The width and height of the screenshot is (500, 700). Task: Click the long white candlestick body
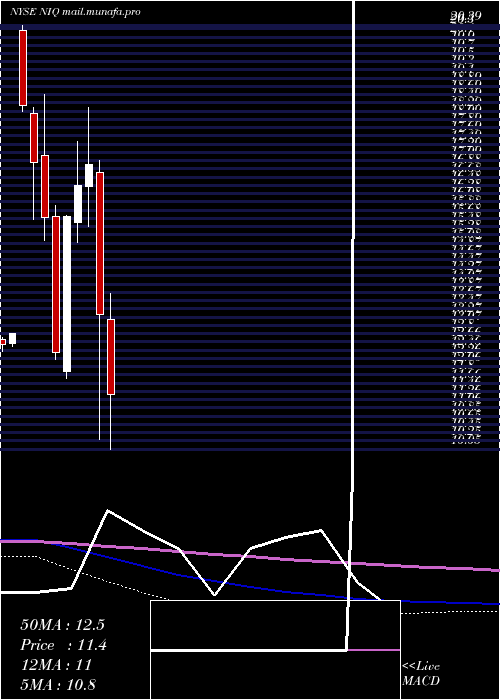point(67,294)
